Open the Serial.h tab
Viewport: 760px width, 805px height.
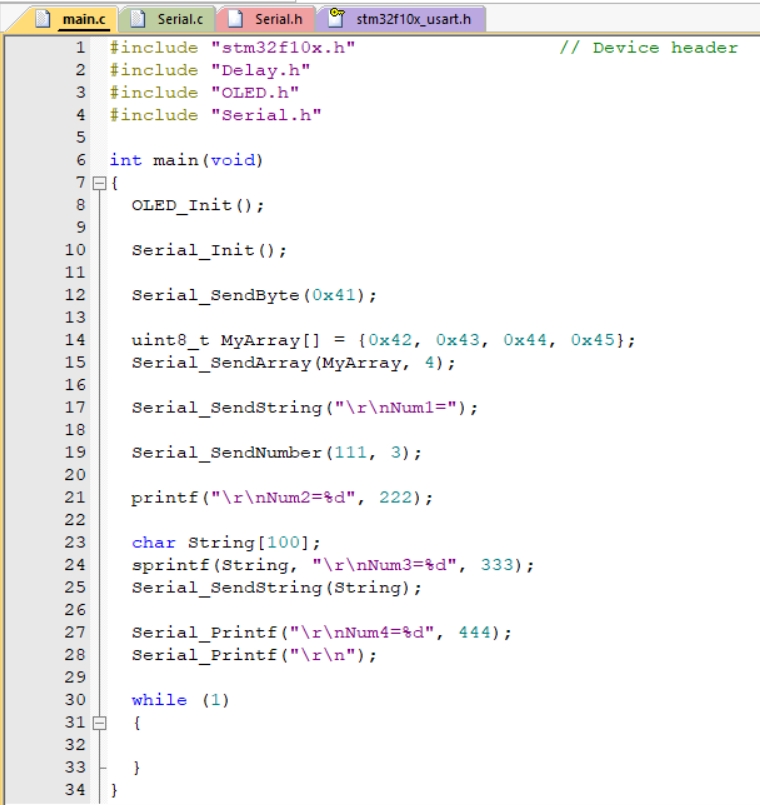pyautogui.click(x=266, y=20)
